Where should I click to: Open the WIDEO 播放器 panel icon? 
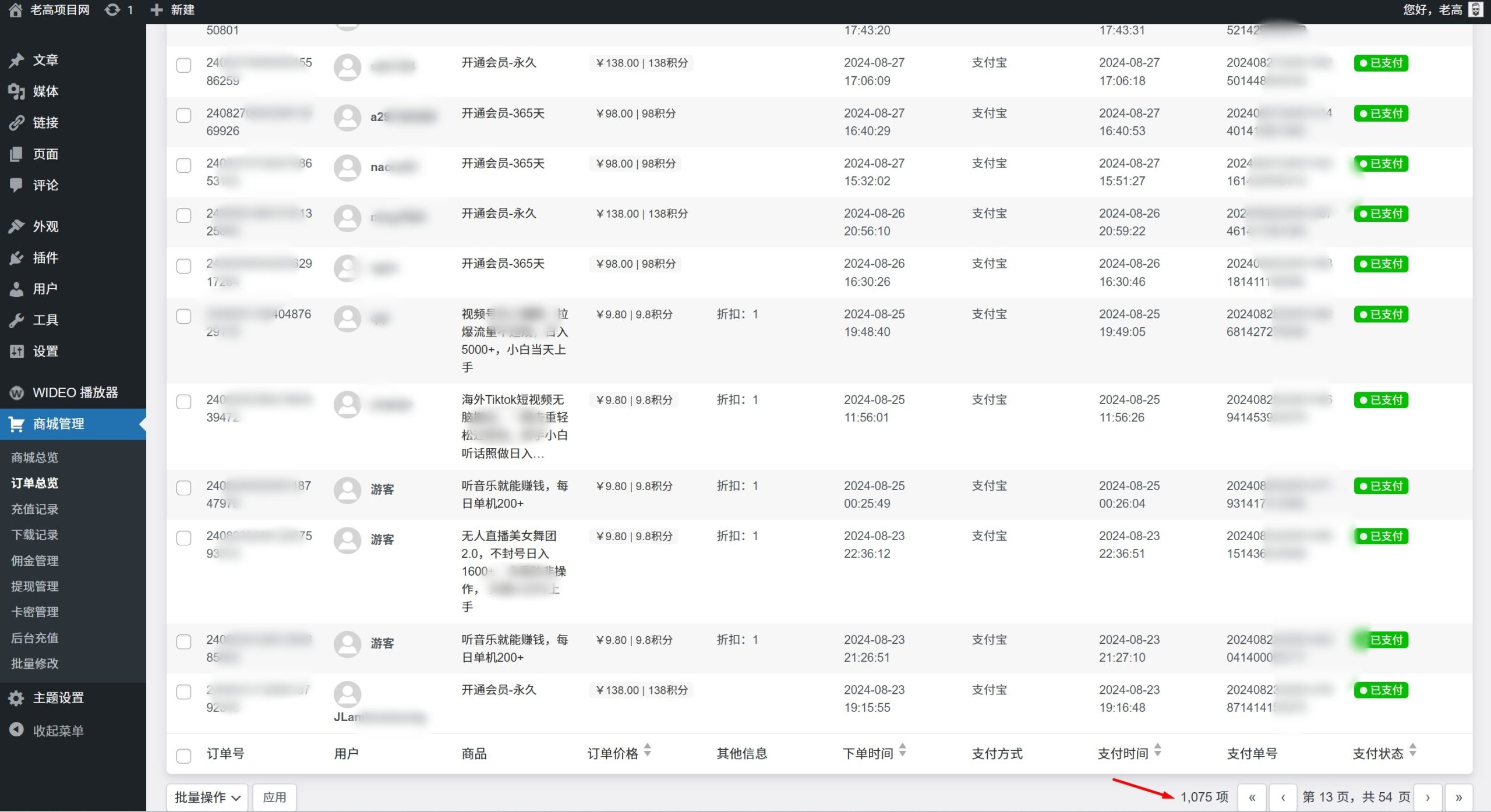pyautogui.click(x=16, y=392)
